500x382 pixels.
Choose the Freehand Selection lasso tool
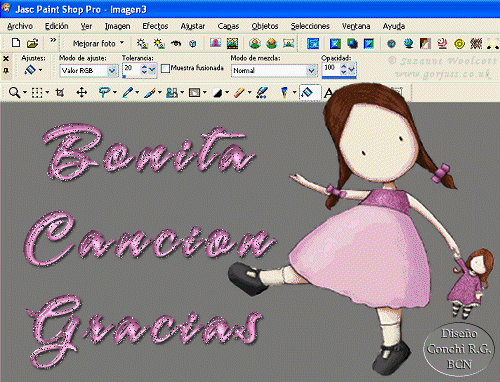click(x=104, y=92)
